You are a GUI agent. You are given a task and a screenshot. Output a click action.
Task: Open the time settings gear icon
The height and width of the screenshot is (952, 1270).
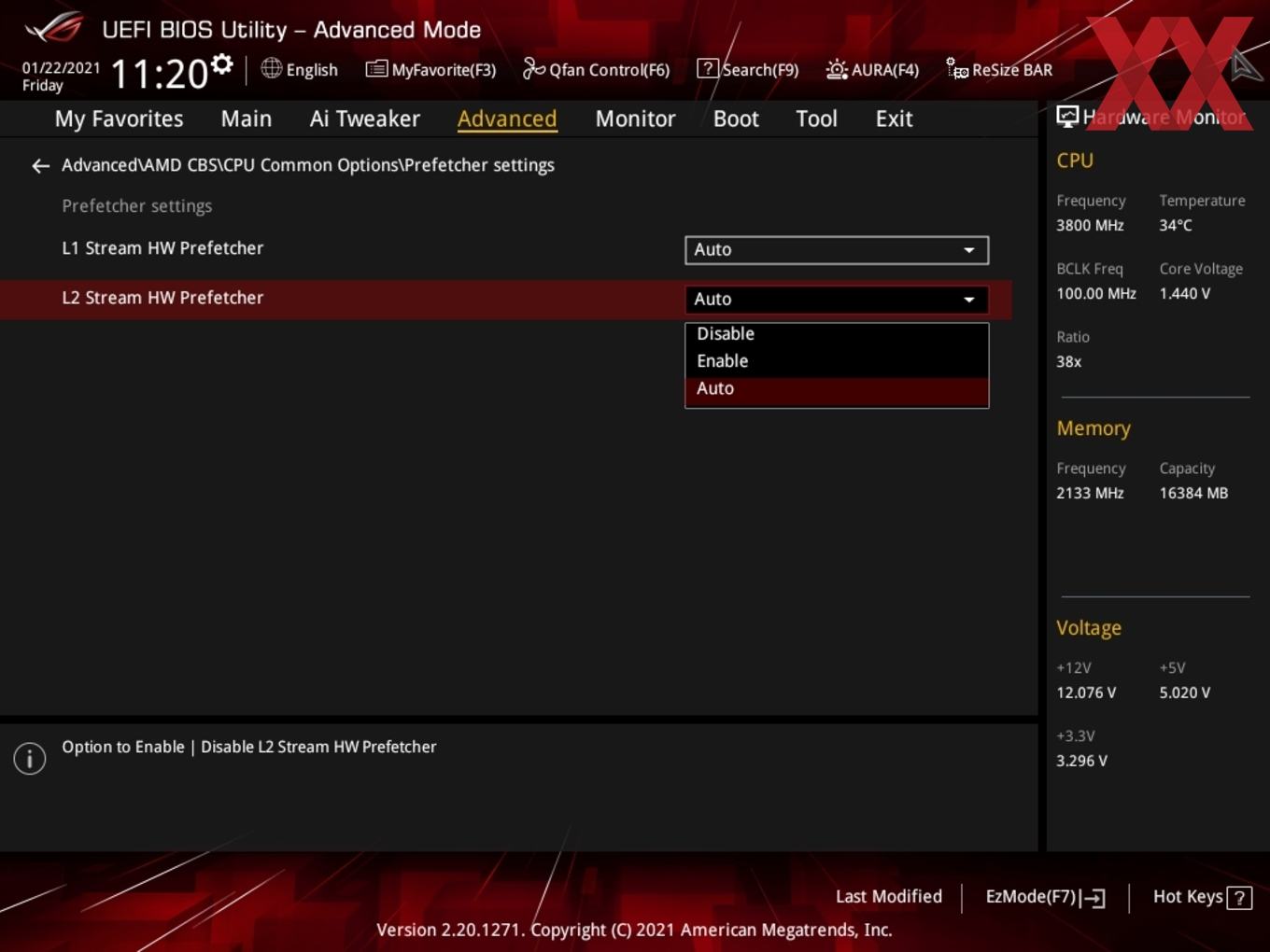(x=222, y=64)
